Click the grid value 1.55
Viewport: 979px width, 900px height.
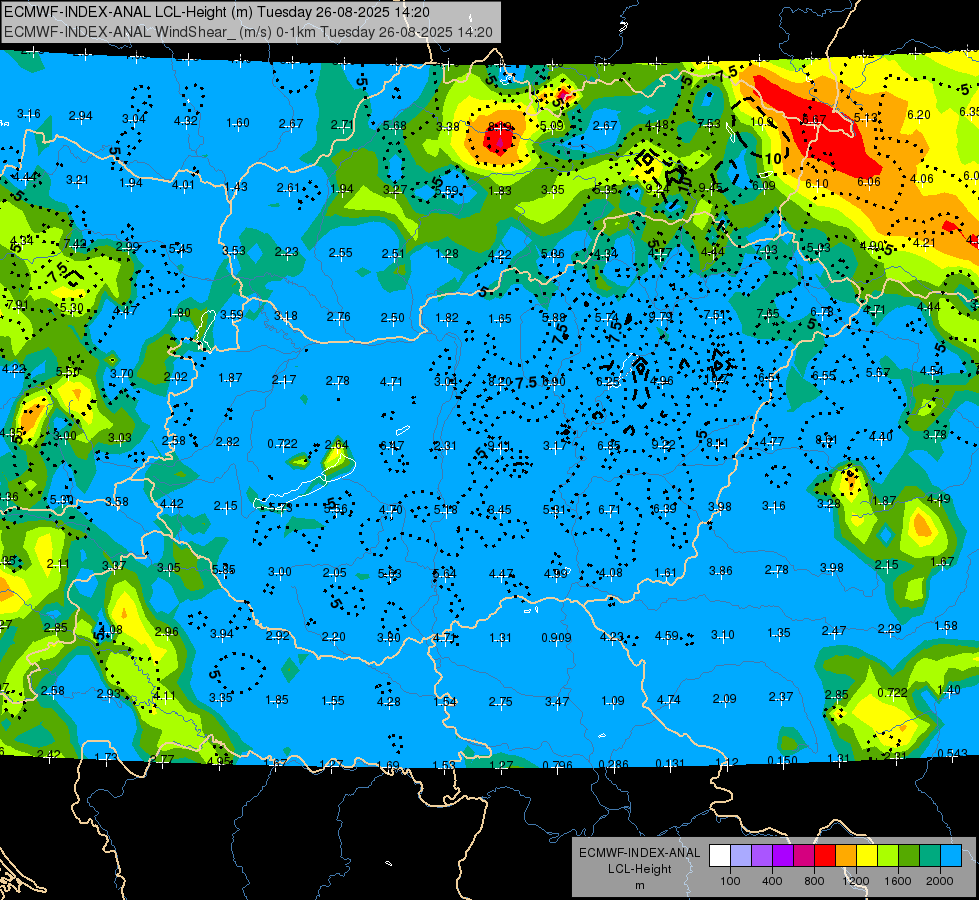point(333,701)
